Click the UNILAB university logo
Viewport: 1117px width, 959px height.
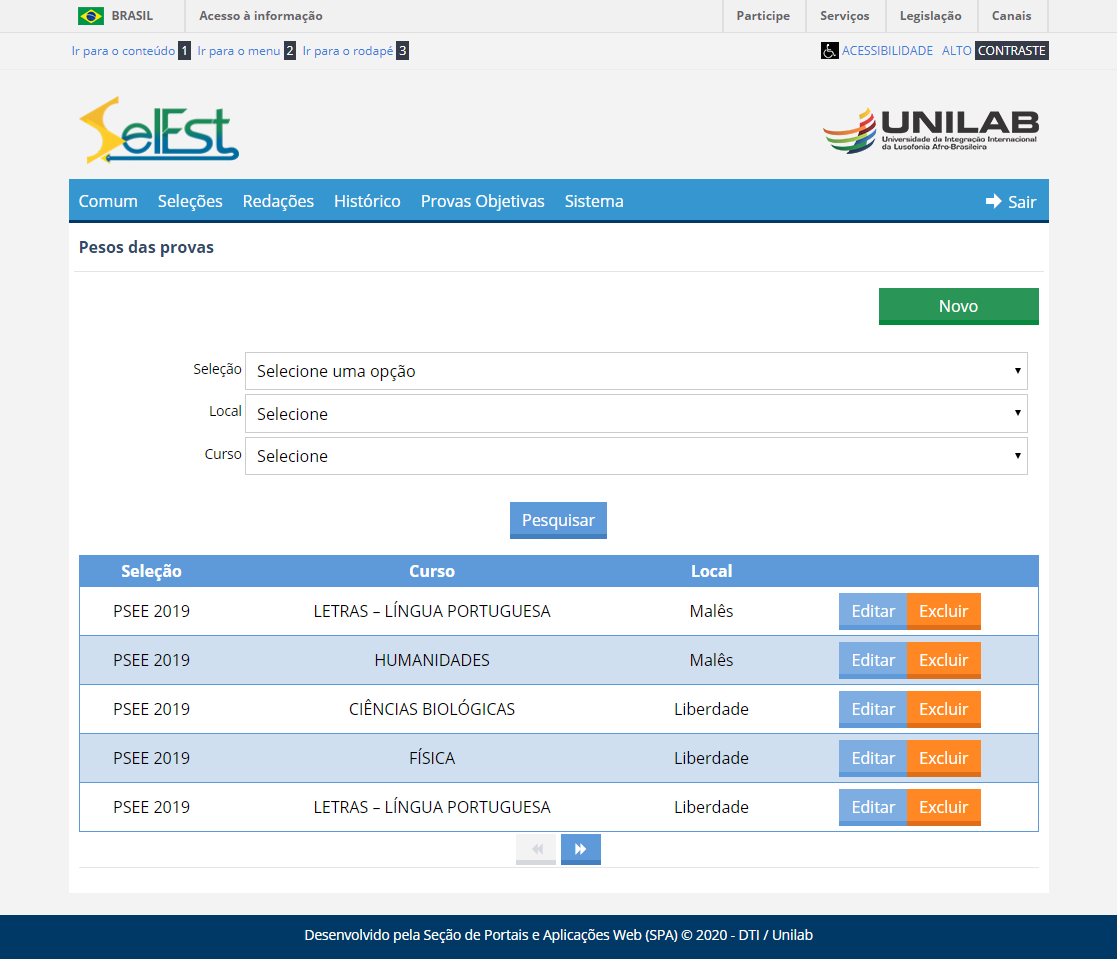tap(930, 130)
